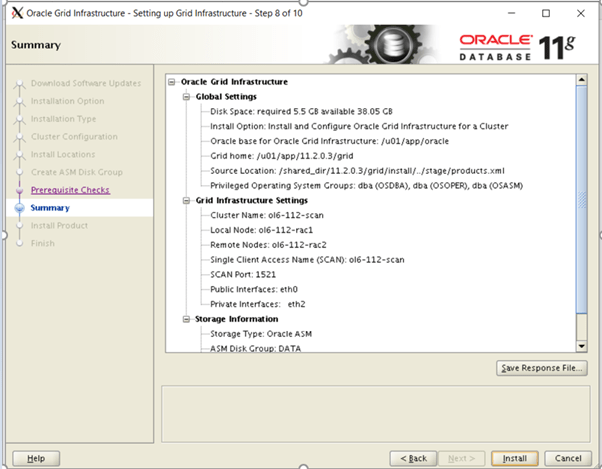The height and width of the screenshot is (469, 602).
Task: Collapse the Global Settings tree node
Action: 186,97
